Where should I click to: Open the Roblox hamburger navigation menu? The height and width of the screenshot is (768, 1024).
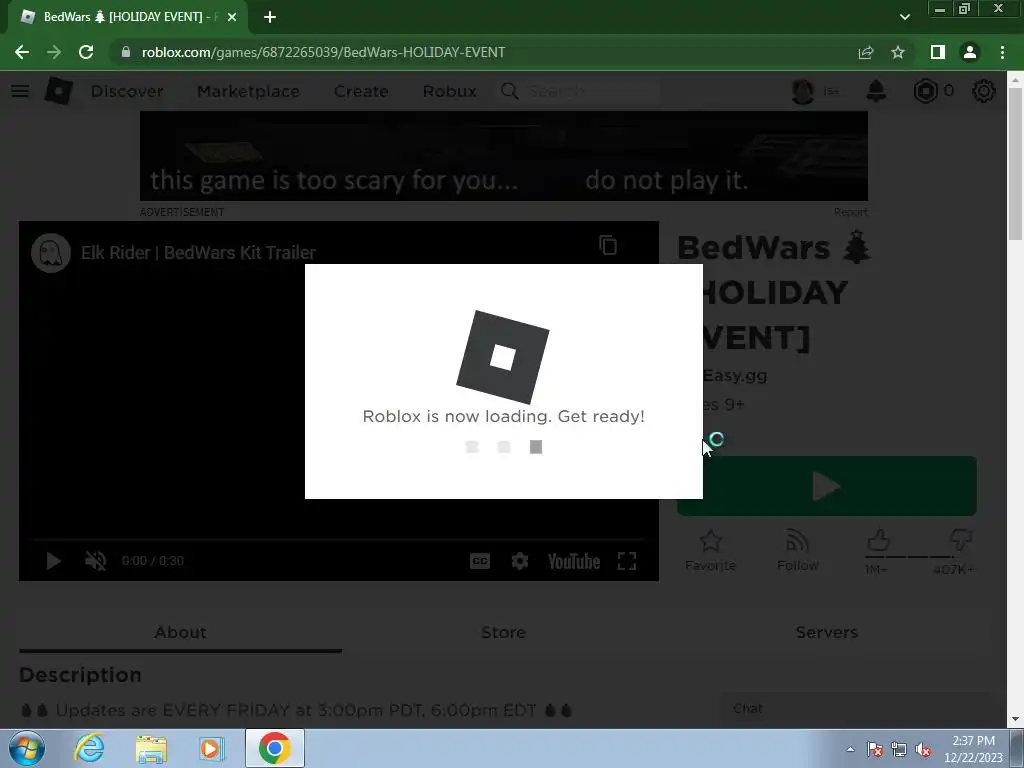click(20, 91)
